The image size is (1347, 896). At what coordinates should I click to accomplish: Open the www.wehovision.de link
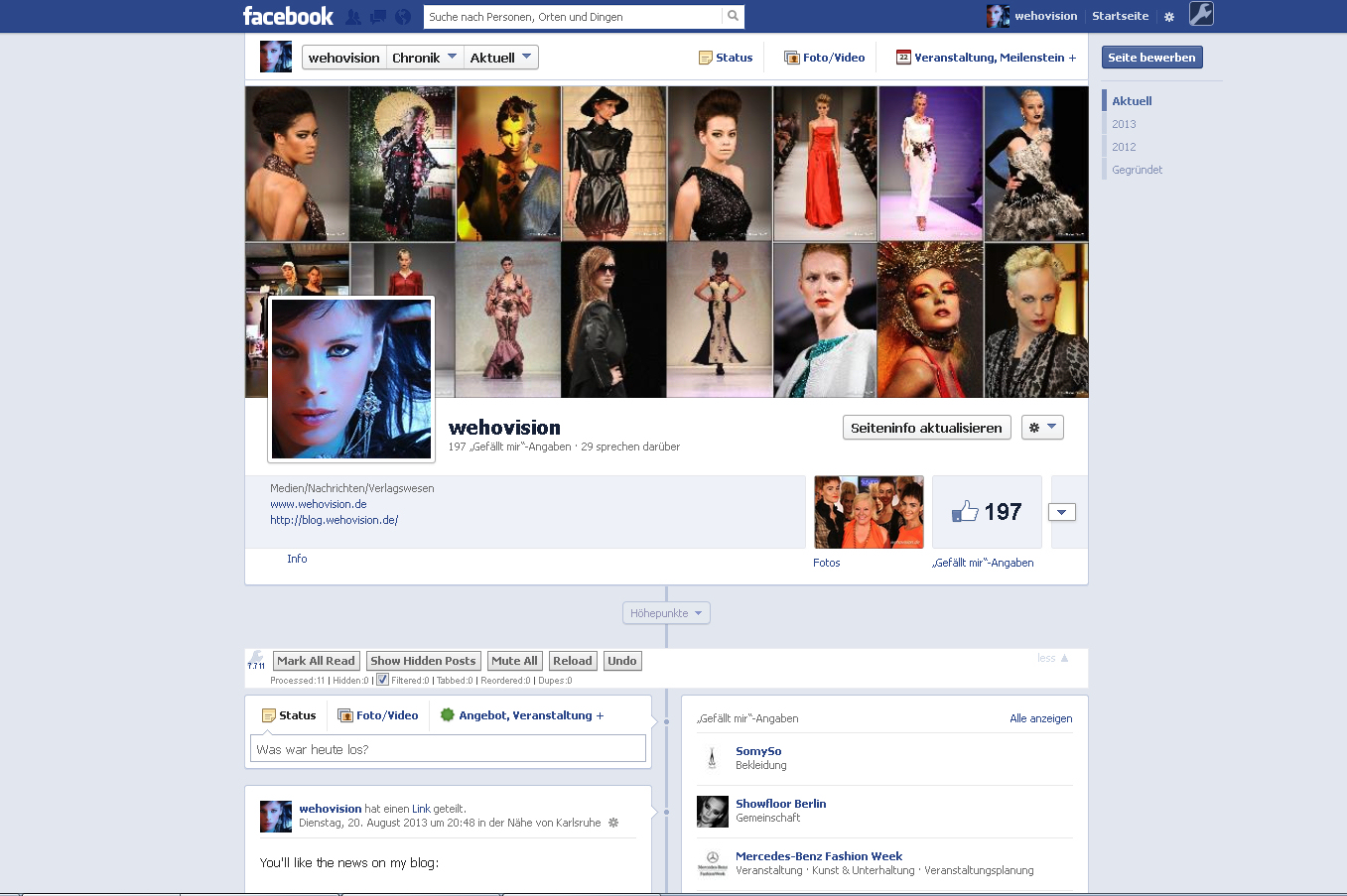pyautogui.click(x=319, y=504)
